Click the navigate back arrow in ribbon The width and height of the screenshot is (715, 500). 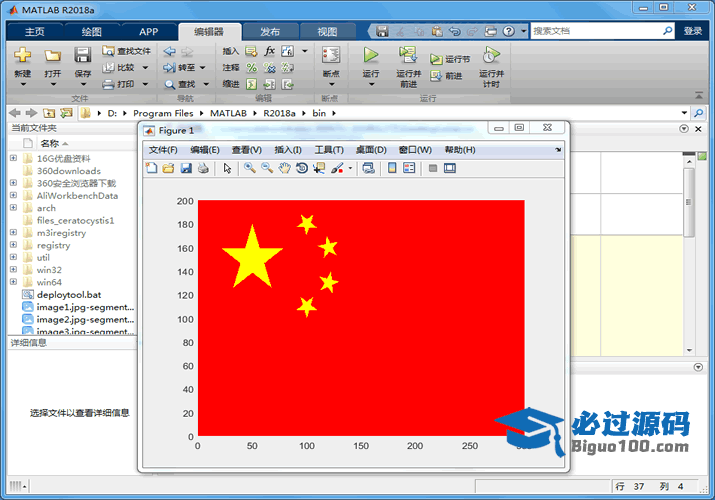point(169,51)
